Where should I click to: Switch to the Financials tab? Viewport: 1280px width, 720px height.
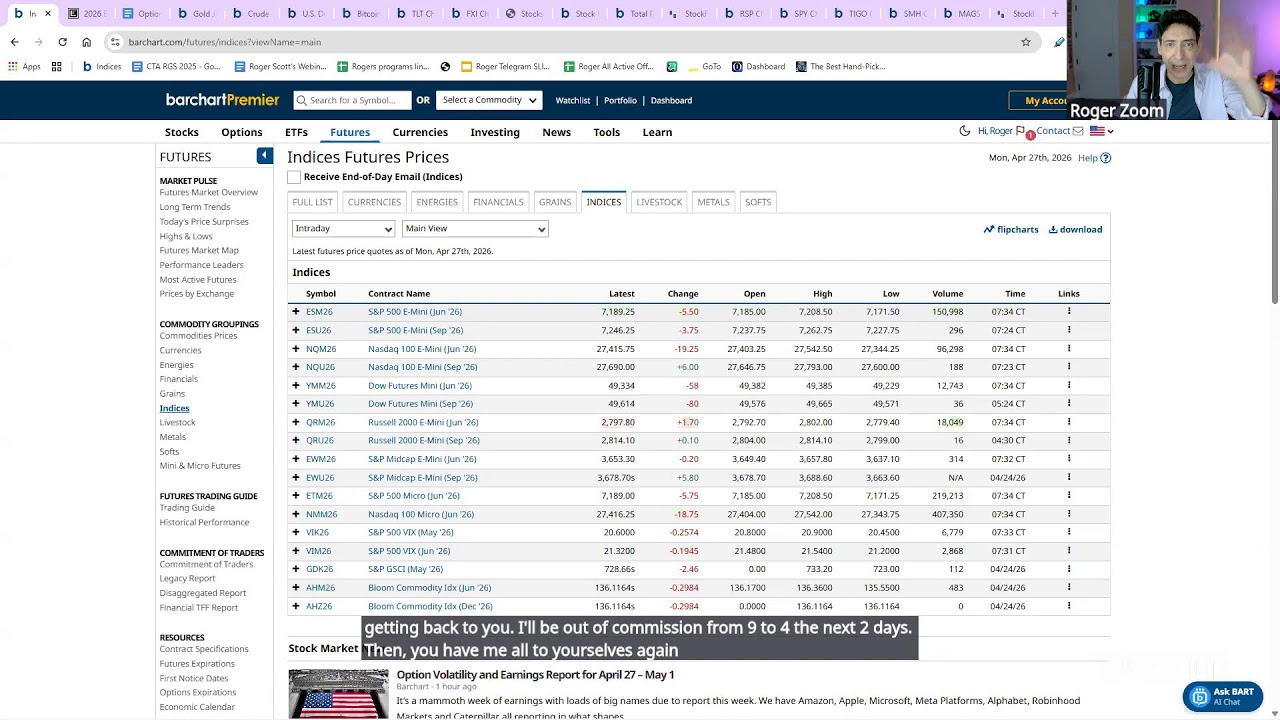click(x=498, y=202)
